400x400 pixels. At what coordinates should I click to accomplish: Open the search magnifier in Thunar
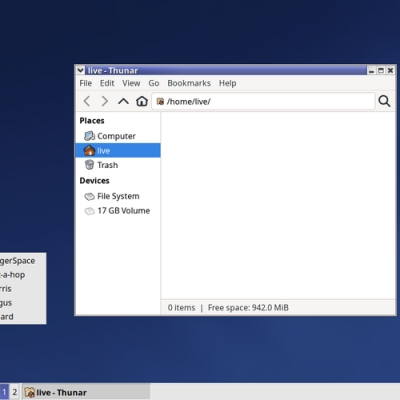384,101
